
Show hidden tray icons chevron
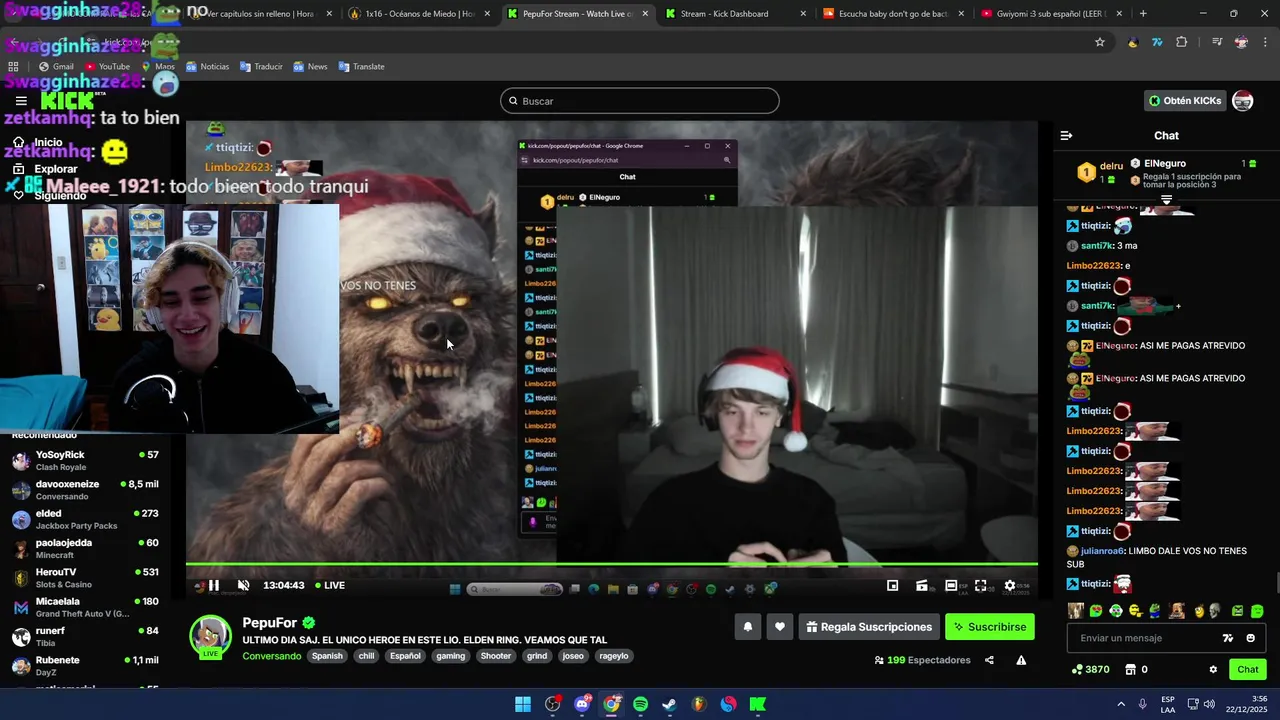tap(1121, 704)
